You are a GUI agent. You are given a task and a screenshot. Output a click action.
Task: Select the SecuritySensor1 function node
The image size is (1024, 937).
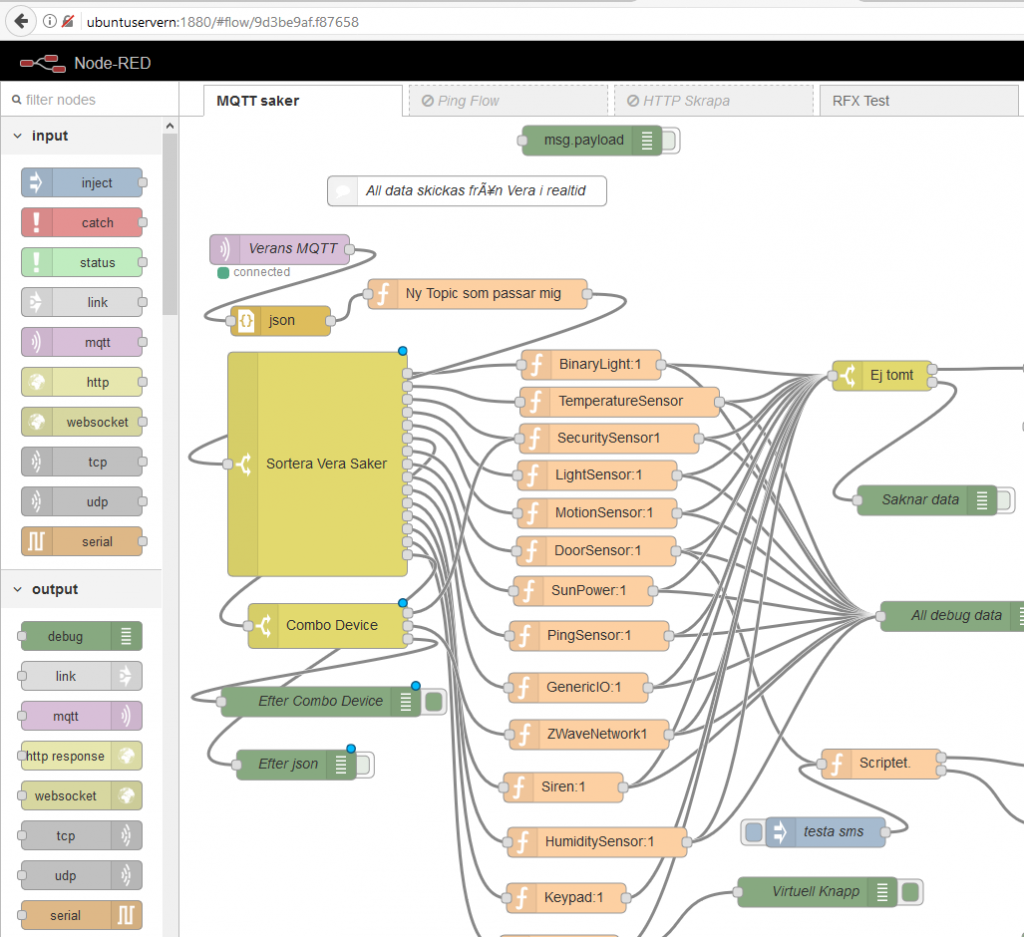609,438
